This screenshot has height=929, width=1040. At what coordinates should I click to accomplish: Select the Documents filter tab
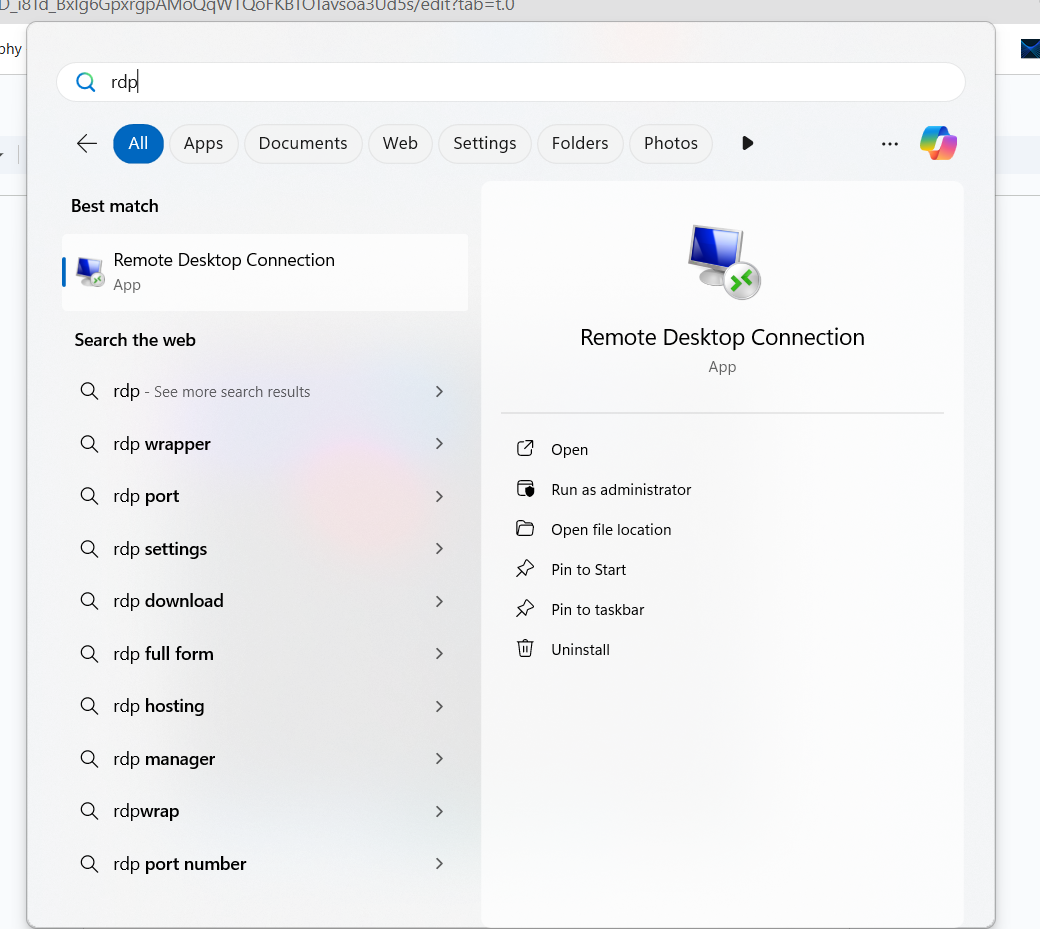pos(302,143)
